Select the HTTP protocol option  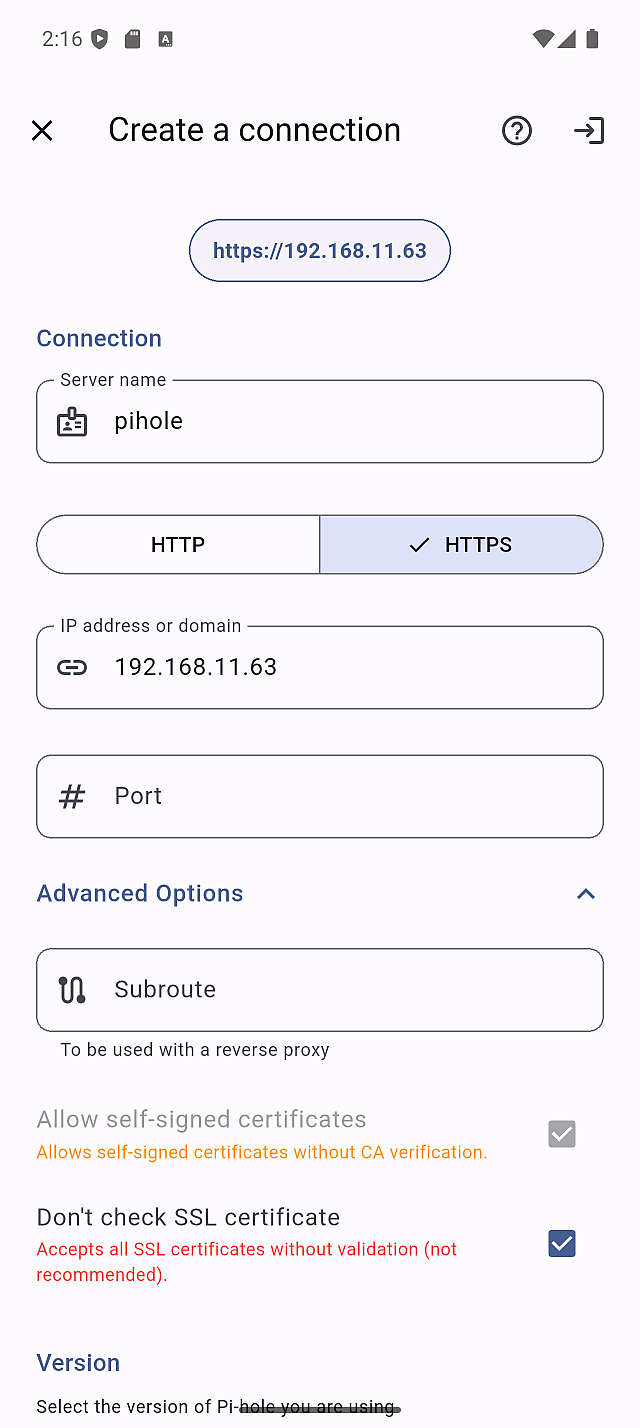tap(178, 545)
